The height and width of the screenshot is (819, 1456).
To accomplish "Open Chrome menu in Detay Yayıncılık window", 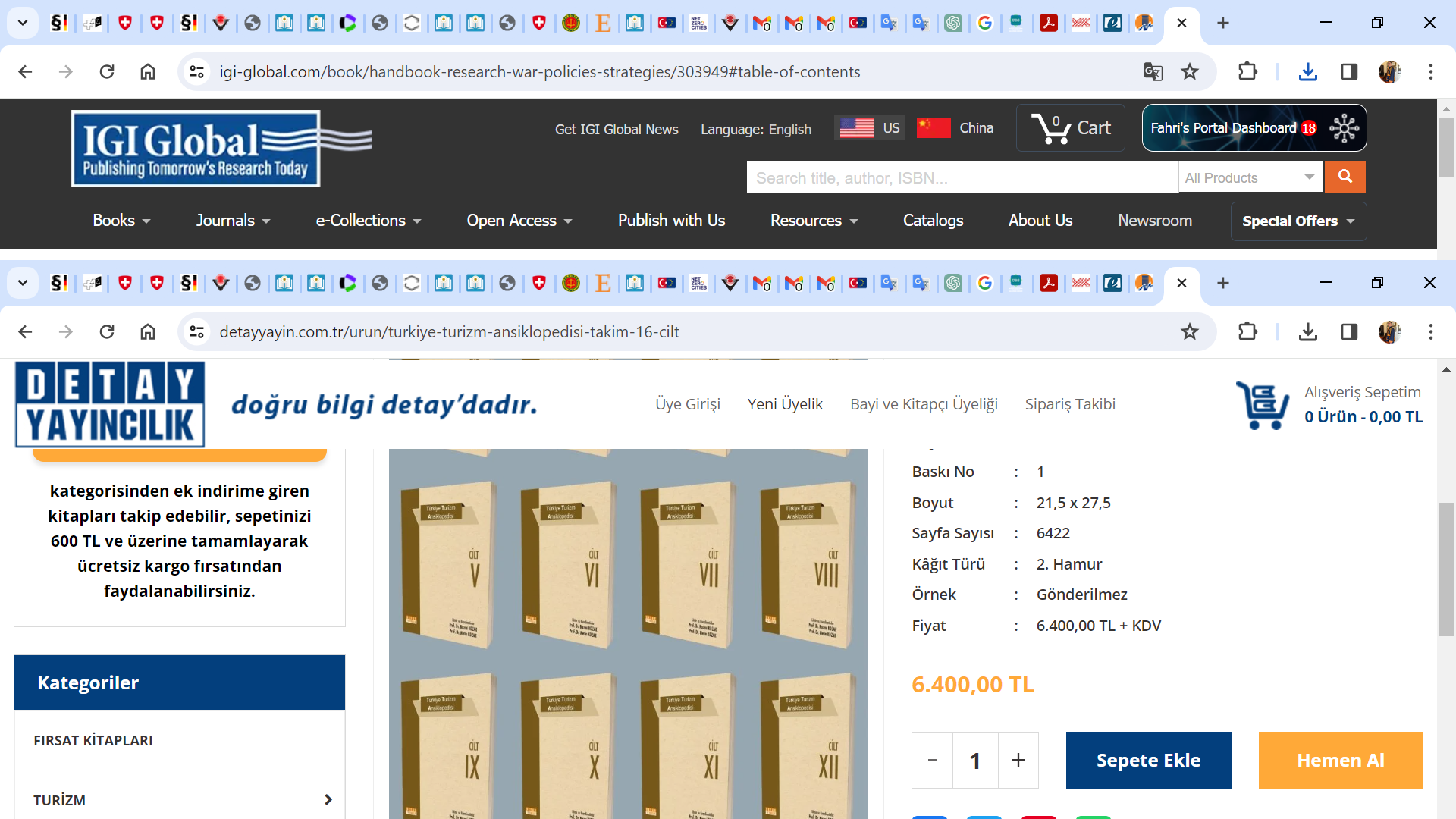I will (1431, 331).
